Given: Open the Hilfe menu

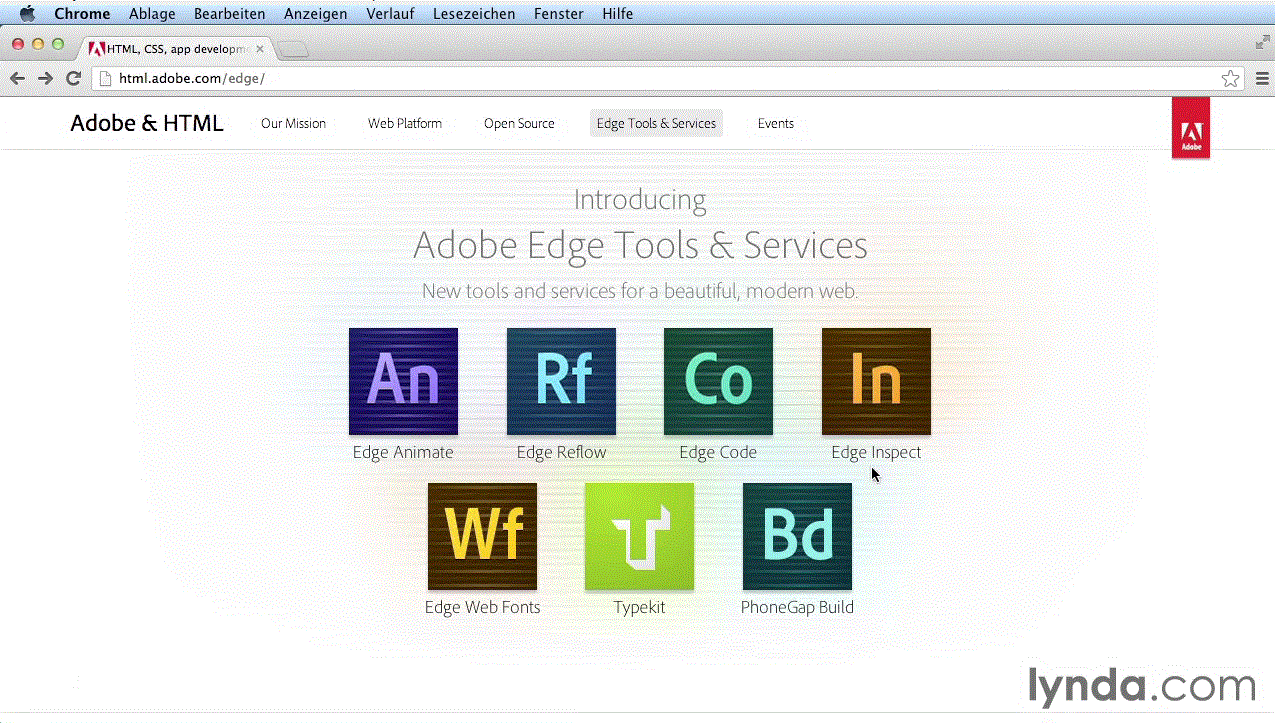Looking at the screenshot, I should click(x=617, y=13).
